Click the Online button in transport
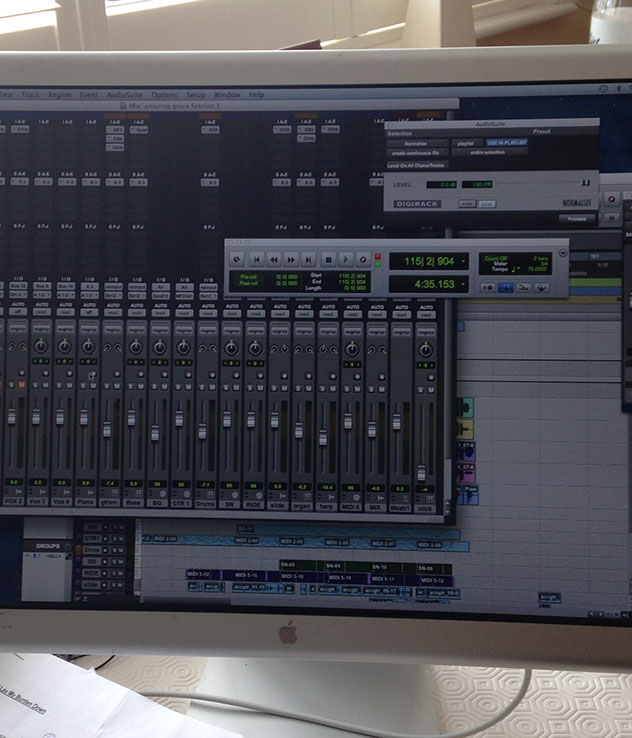This screenshot has height=738, width=632. pos(237,258)
